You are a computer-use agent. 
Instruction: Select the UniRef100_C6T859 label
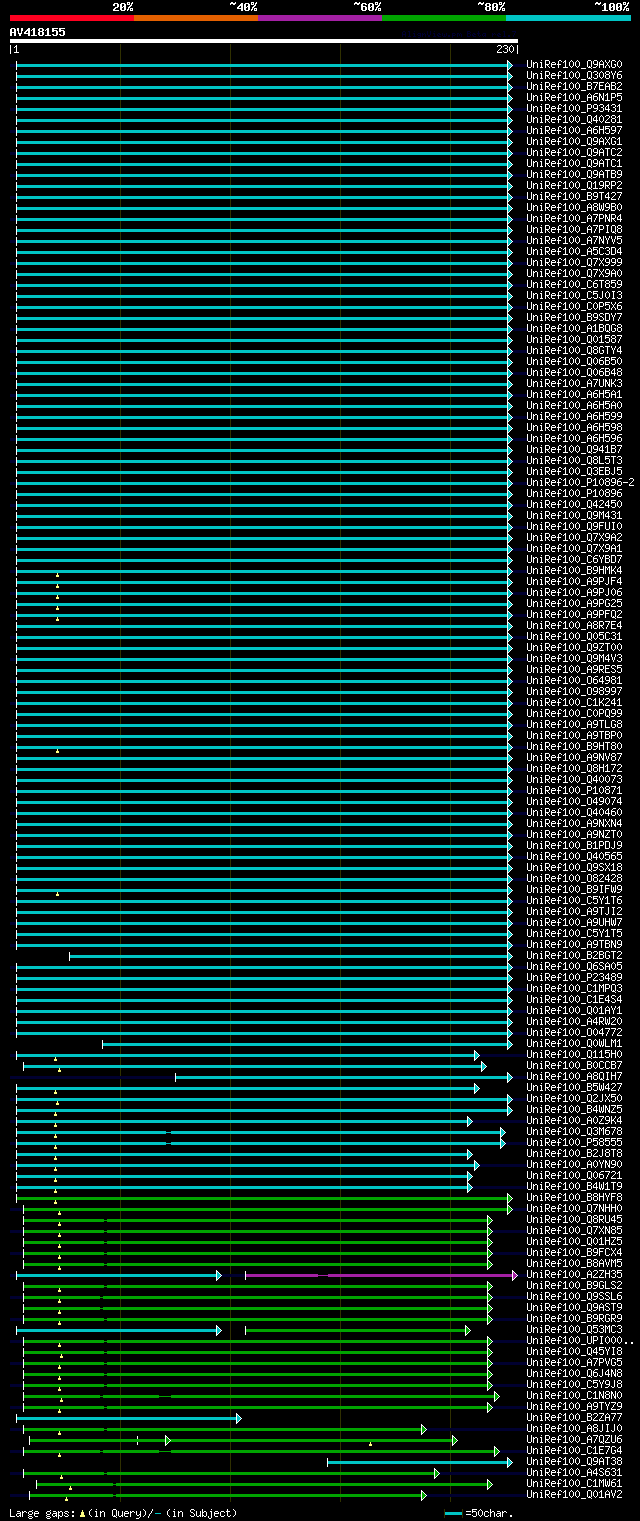tap(574, 285)
